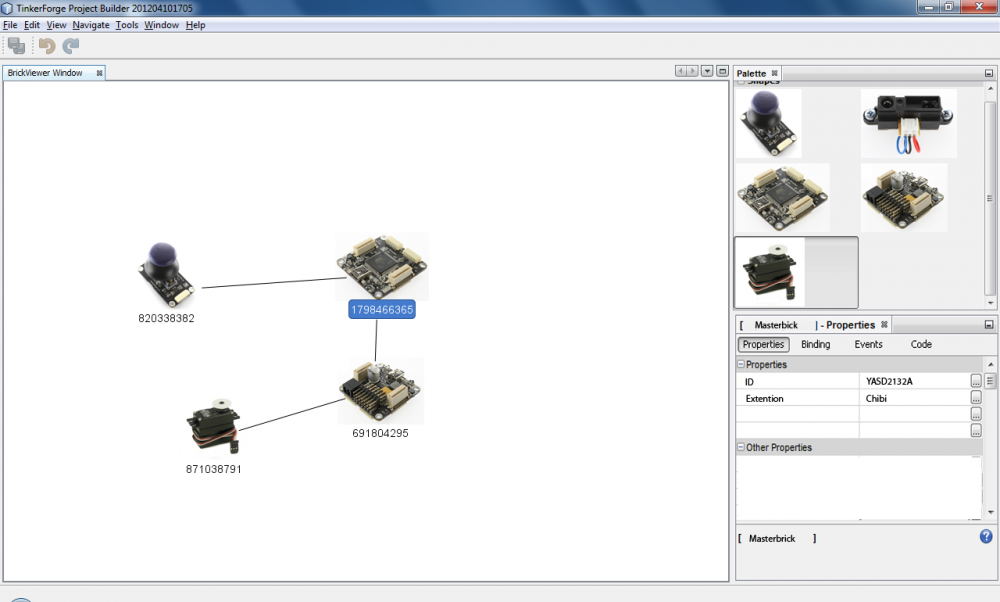
Task: Open the editor for the ID property
Action: (x=976, y=381)
